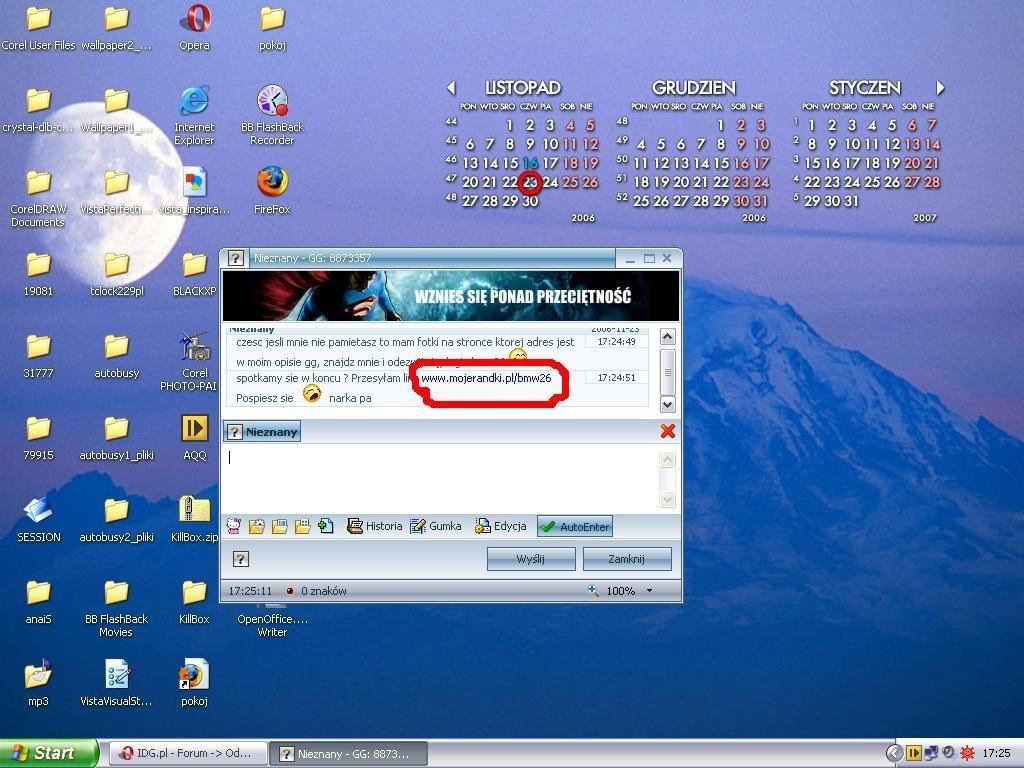
Task: Select Opera desktop icon
Action: click(x=195, y=27)
